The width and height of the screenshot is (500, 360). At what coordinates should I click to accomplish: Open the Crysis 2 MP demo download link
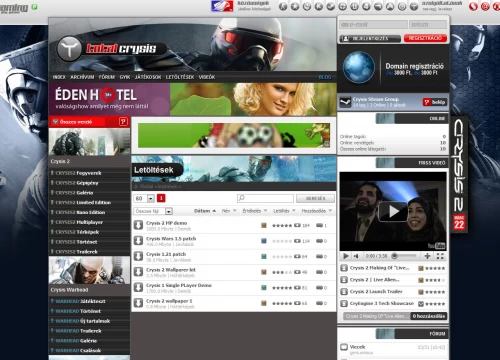[x=166, y=223]
